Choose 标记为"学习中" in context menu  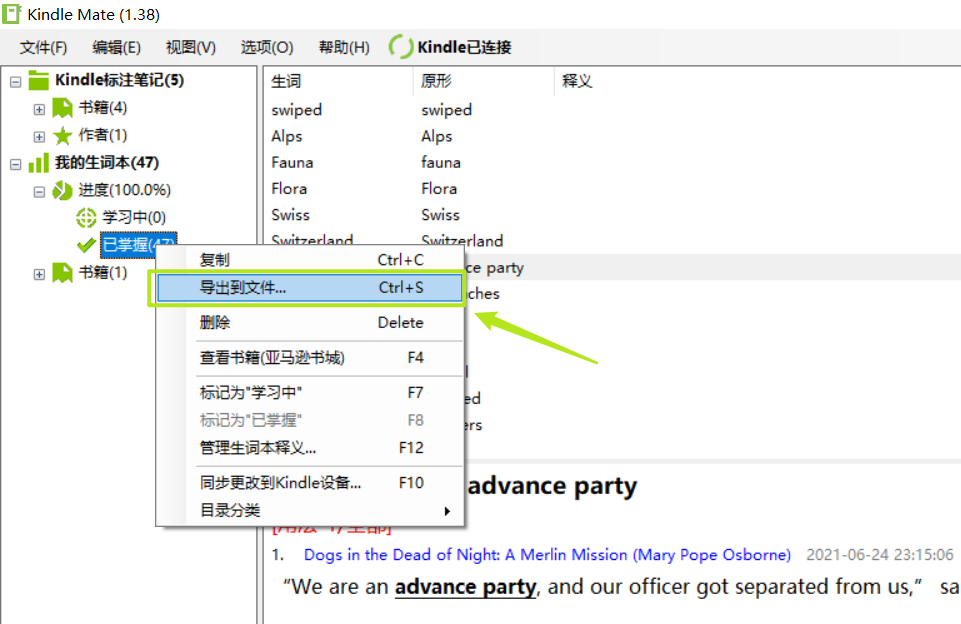310,392
